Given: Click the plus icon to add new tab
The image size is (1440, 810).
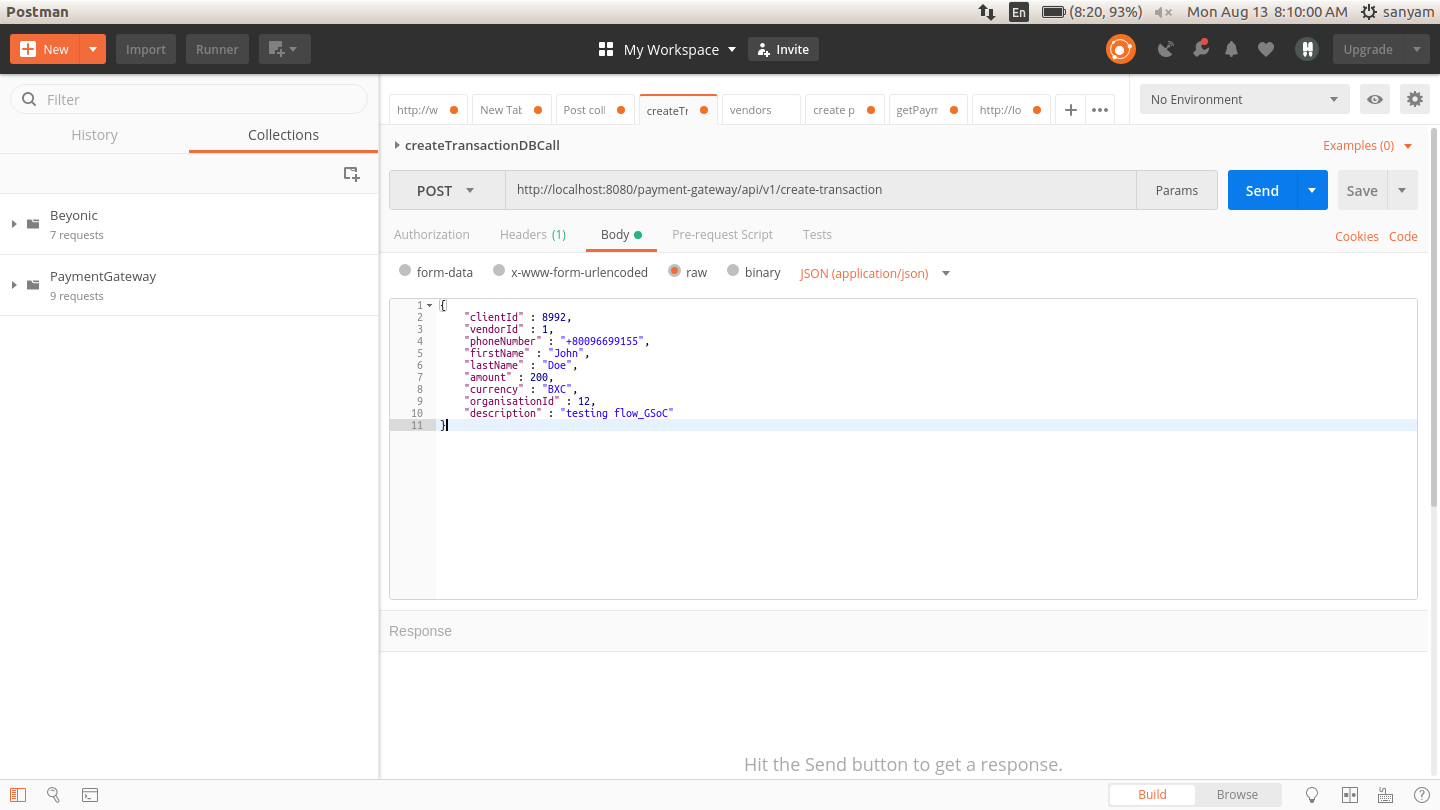Looking at the screenshot, I should [1070, 110].
